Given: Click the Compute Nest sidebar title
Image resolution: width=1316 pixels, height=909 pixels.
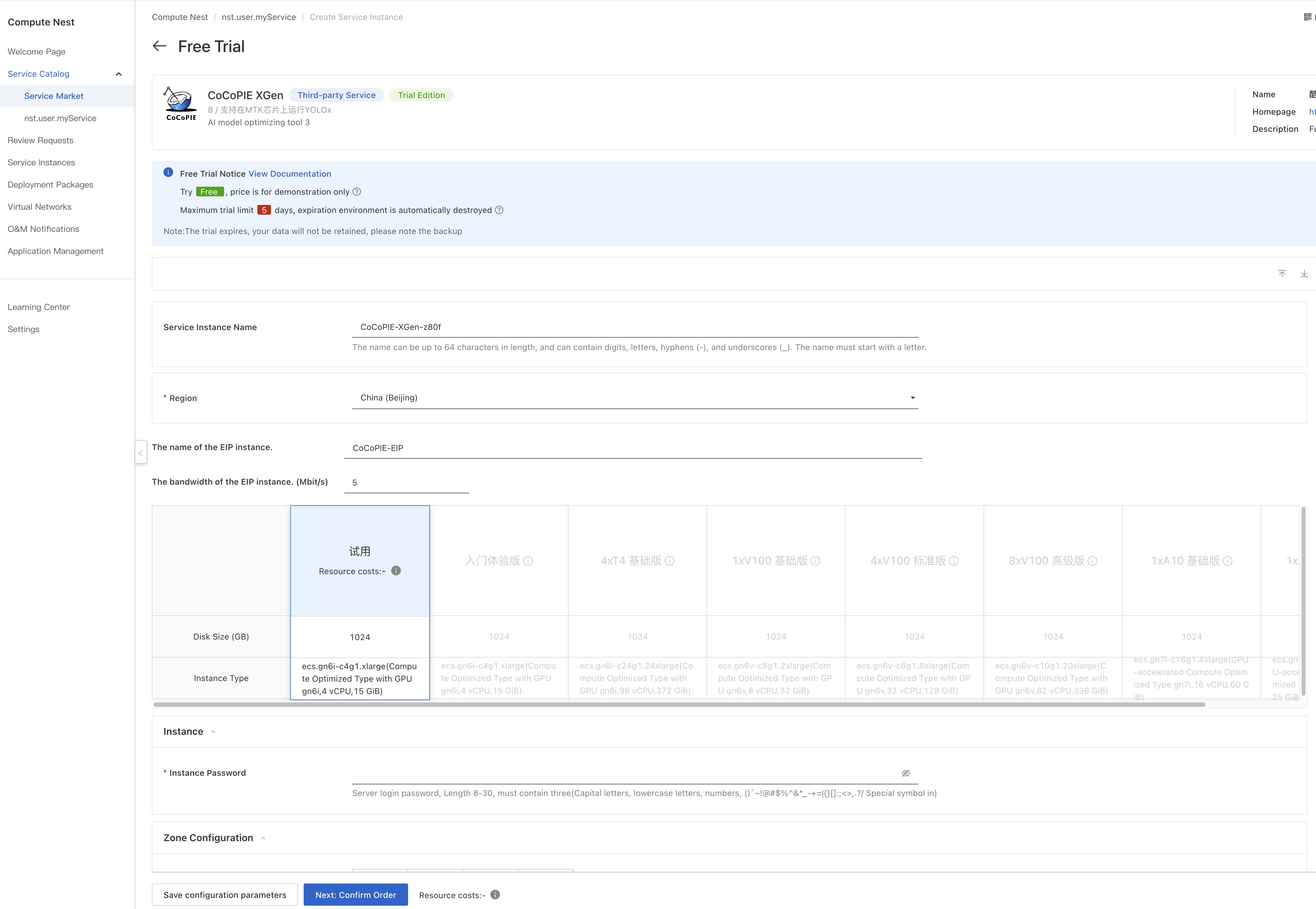Looking at the screenshot, I should [41, 22].
